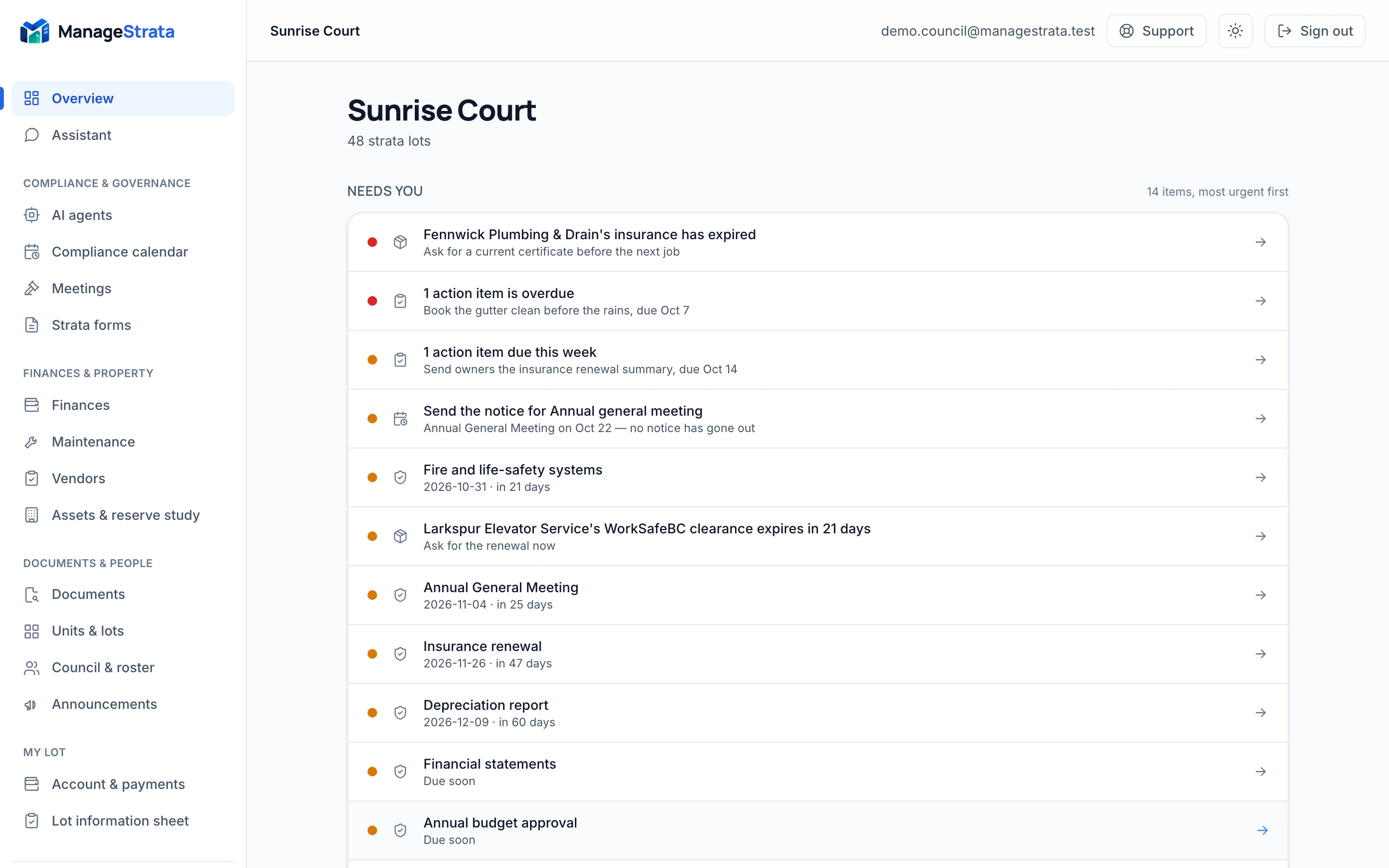
Task: Open arrow for 1 action item is overdue
Action: (x=1260, y=301)
